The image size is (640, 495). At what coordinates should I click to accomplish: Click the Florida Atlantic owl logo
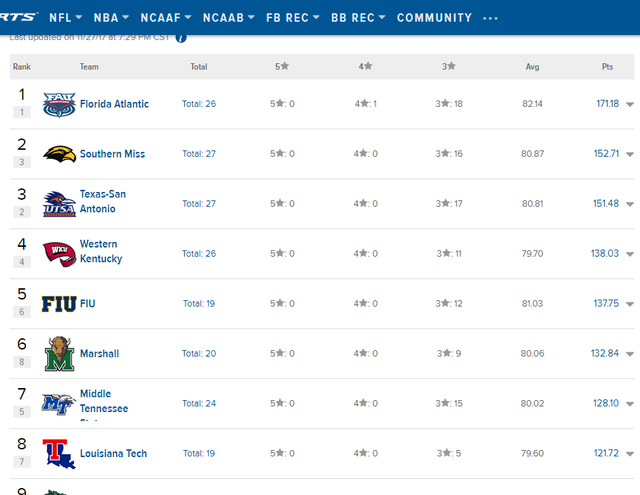pos(59,104)
